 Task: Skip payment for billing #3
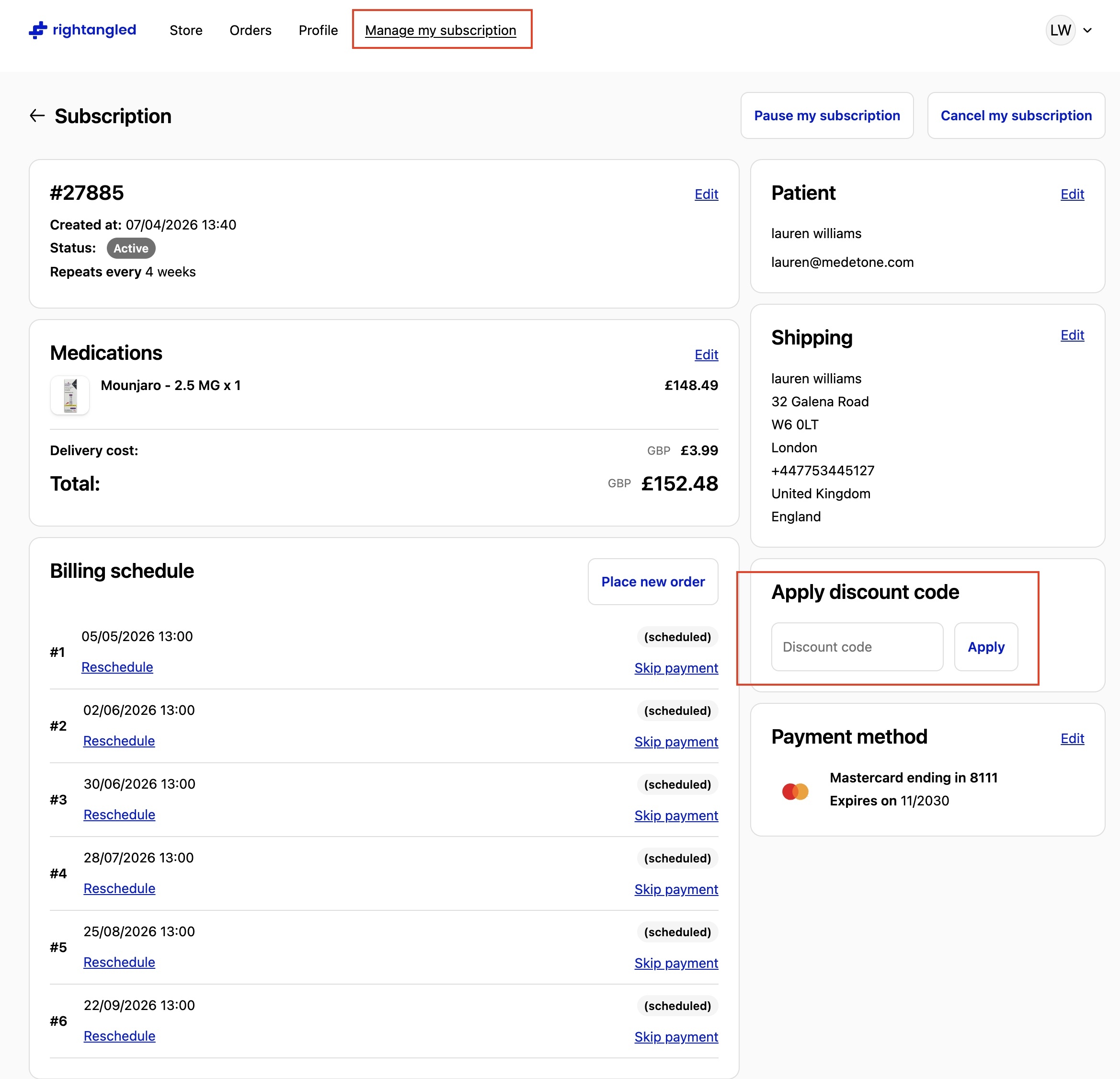[x=676, y=815]
